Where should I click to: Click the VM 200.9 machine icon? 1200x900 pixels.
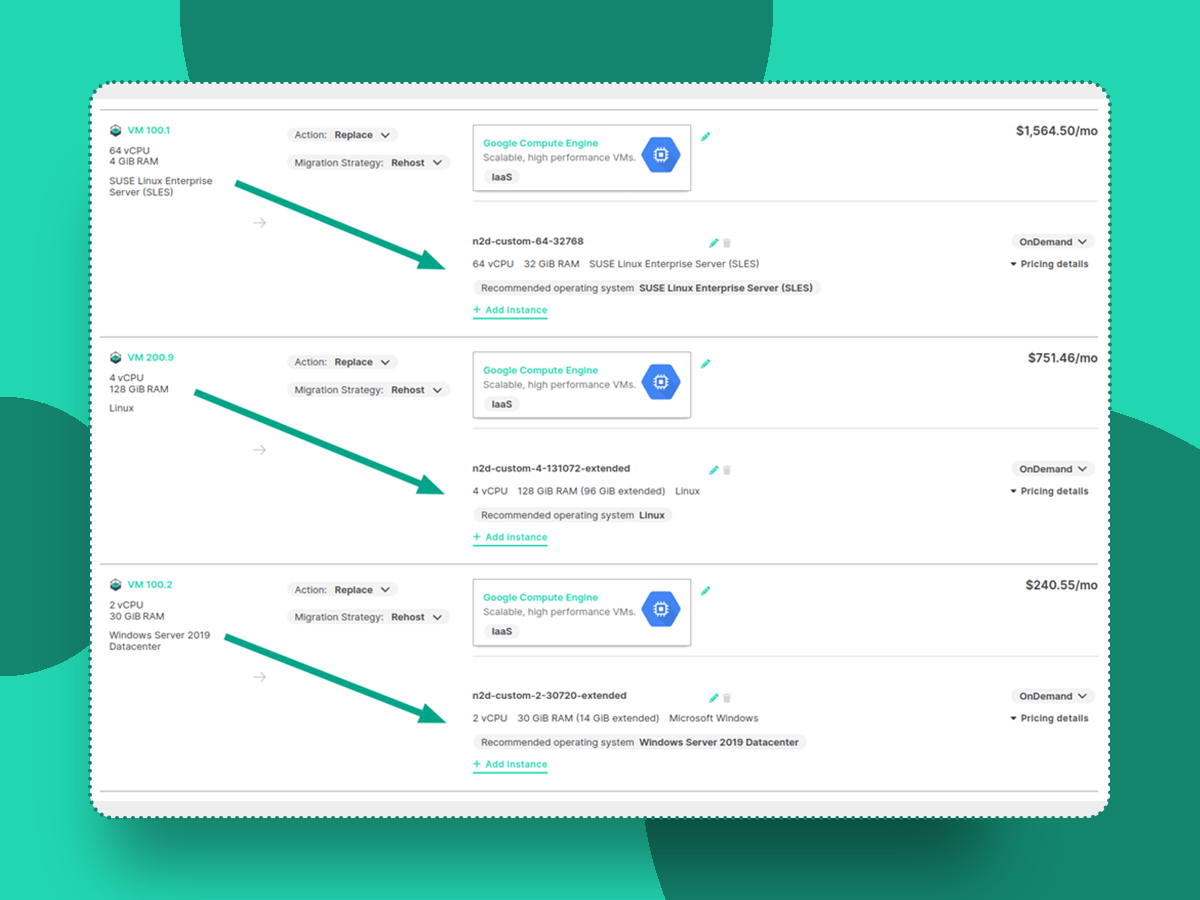[115, 357]
